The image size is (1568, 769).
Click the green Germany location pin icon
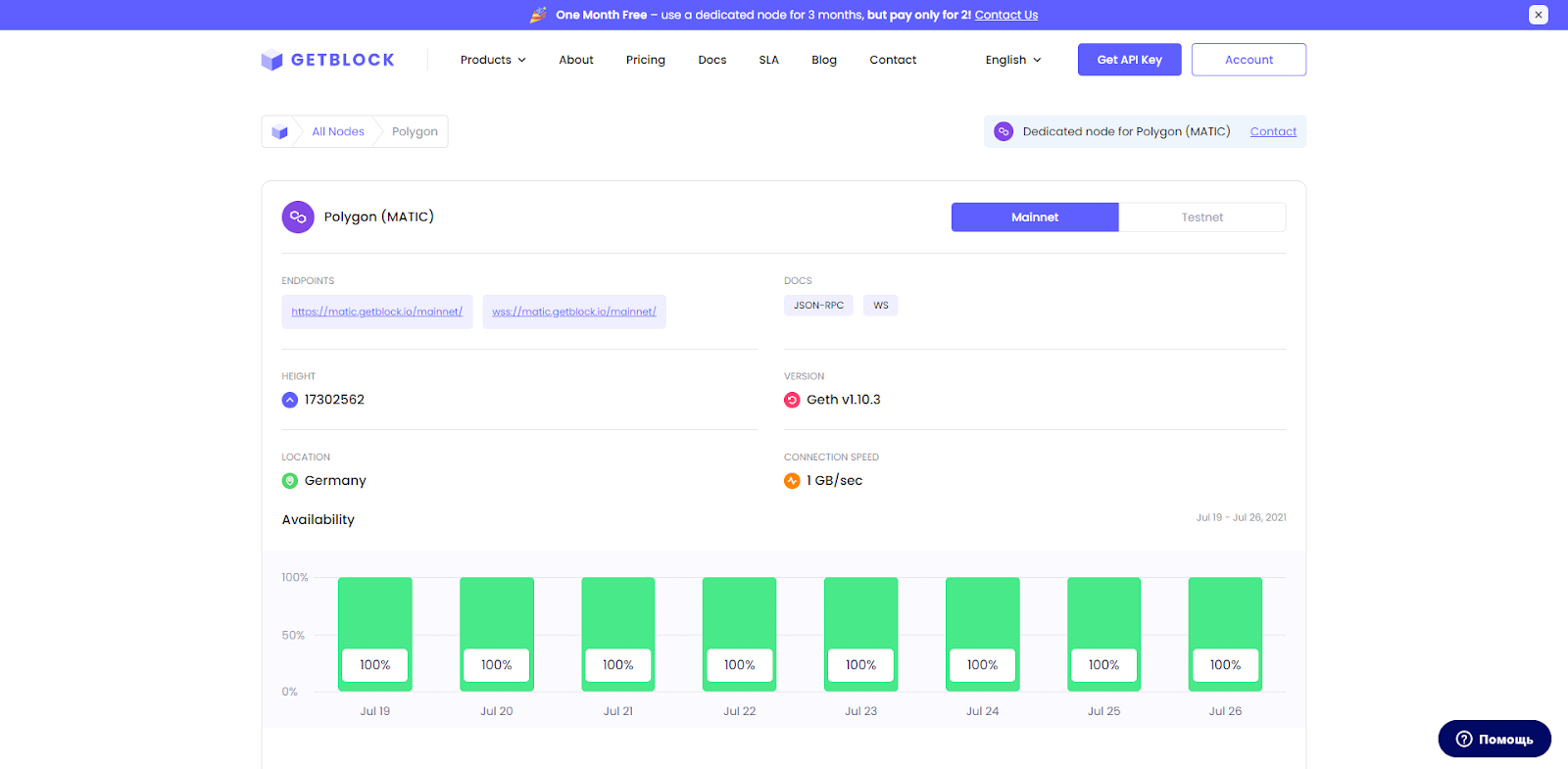point(290,481)
